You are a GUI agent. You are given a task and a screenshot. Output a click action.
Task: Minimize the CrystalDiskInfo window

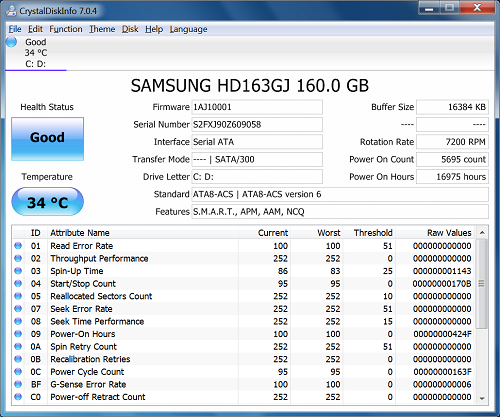(429, 8)
